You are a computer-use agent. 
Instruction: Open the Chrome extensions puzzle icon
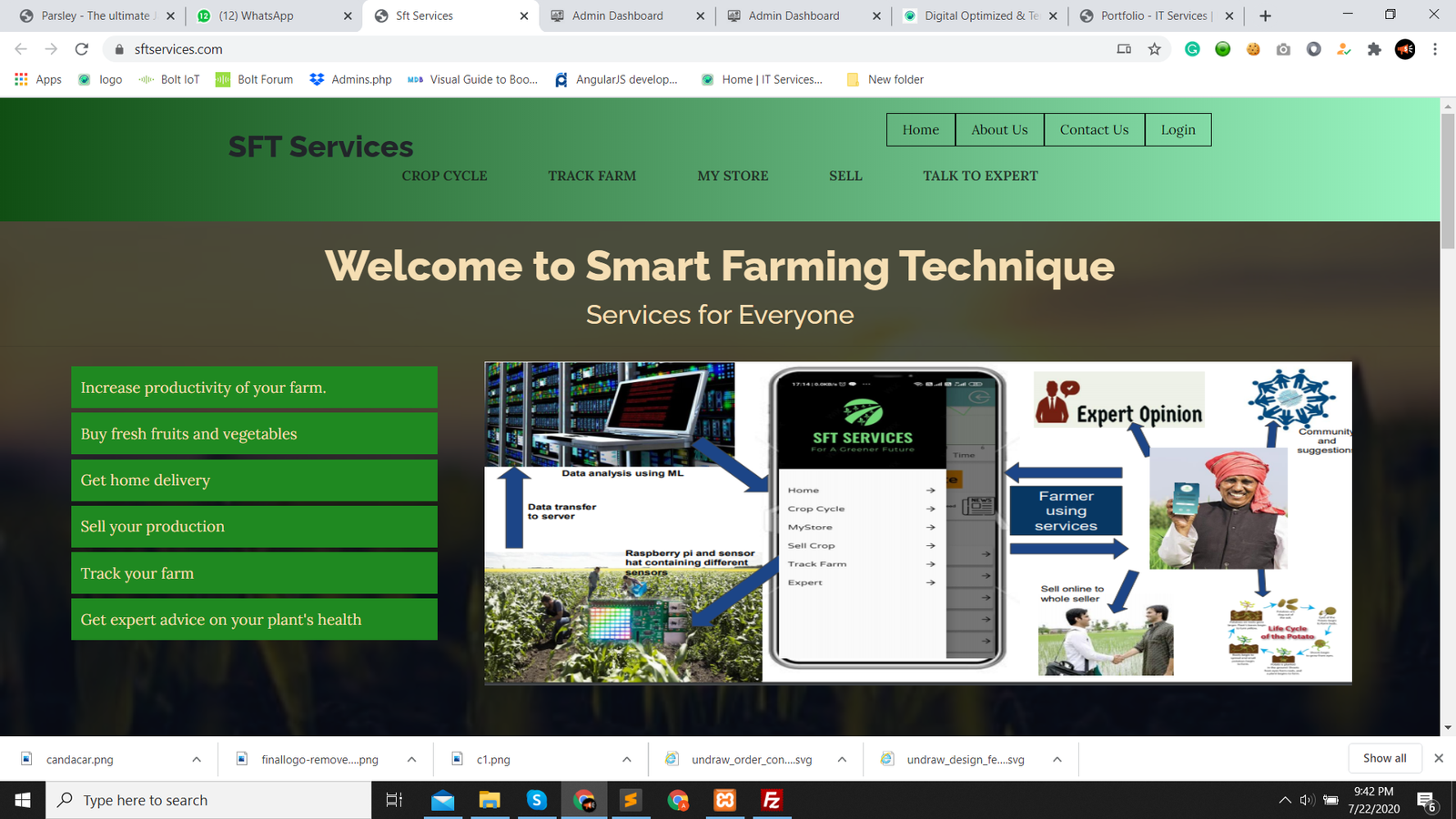click(x=1374, y=49)
